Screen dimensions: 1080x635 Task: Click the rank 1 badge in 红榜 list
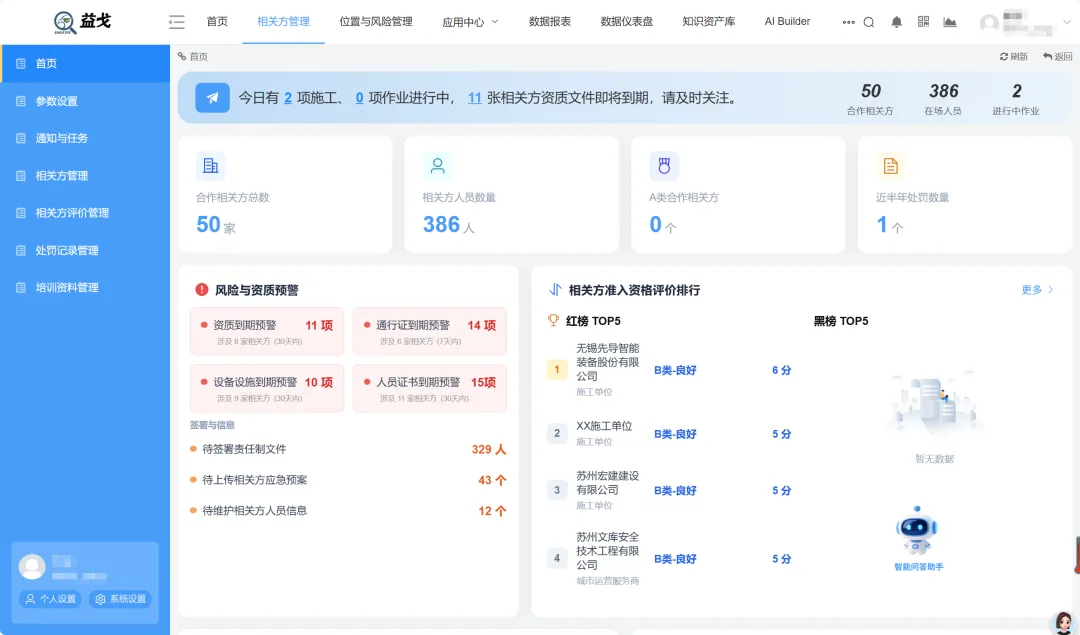(557, 370)
